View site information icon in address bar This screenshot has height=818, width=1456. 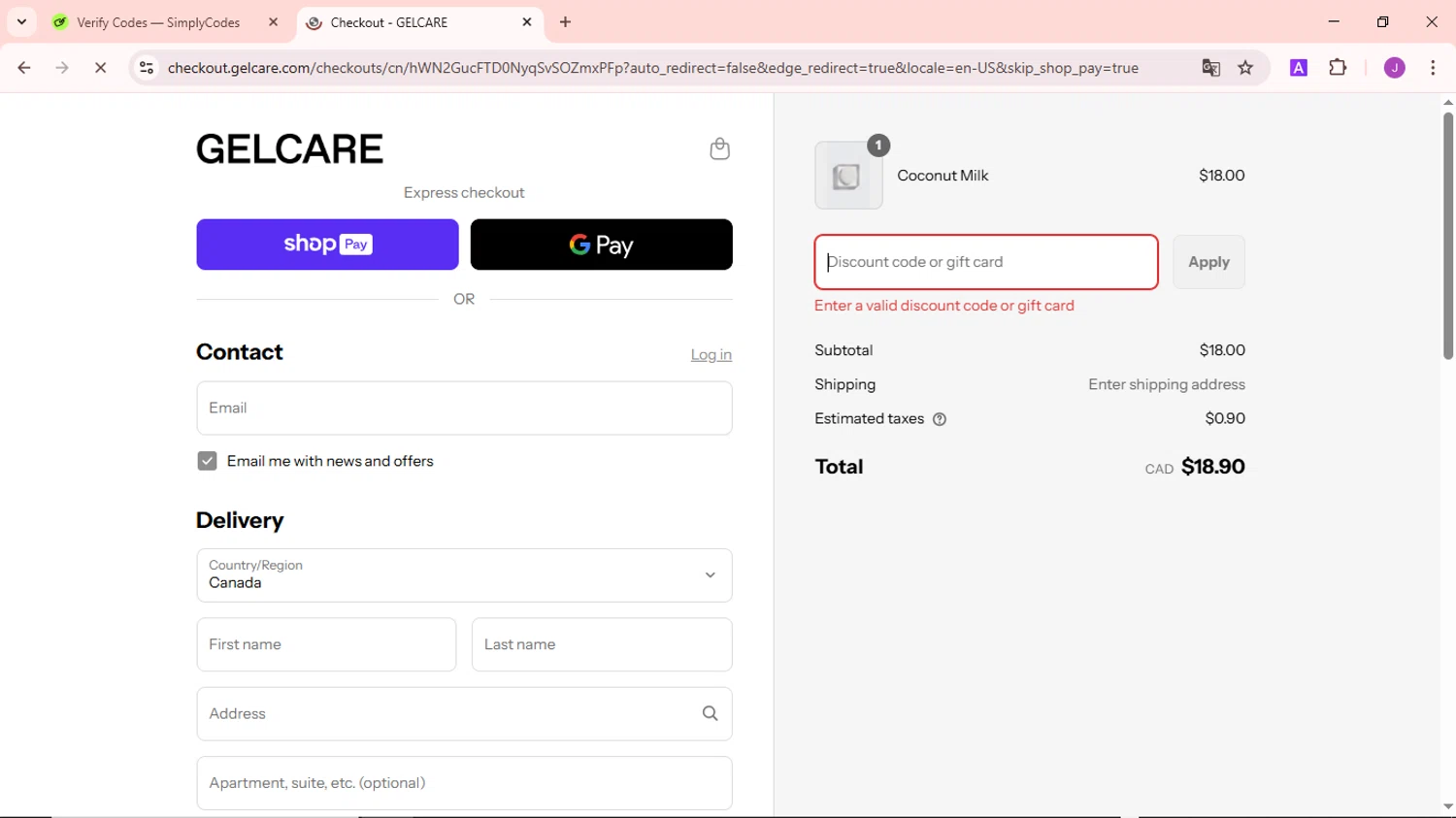click(x=147, y=68)
